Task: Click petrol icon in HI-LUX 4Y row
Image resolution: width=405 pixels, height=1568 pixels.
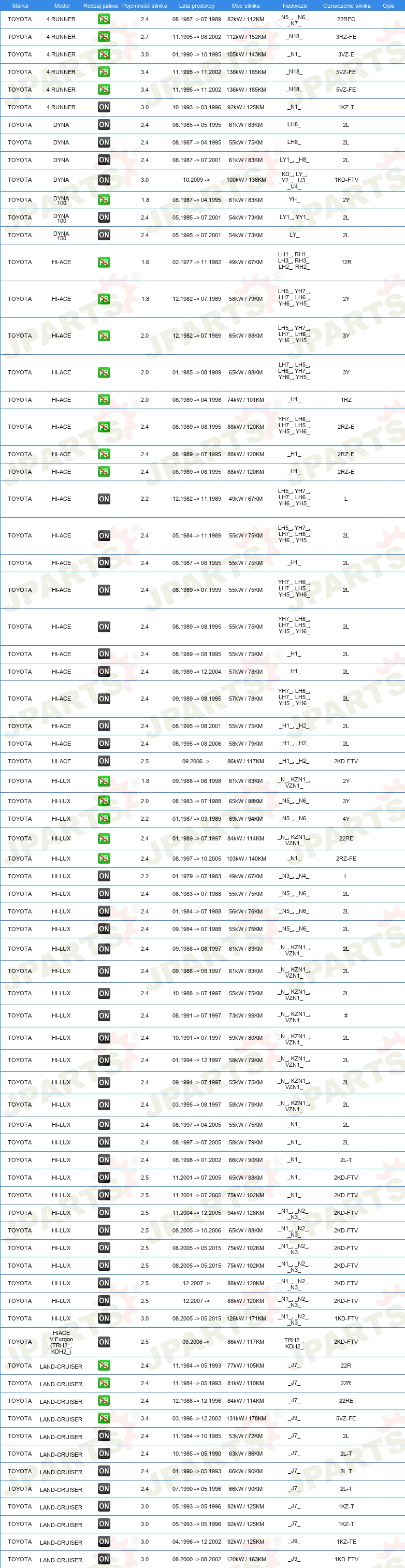Action: point(104,819)
